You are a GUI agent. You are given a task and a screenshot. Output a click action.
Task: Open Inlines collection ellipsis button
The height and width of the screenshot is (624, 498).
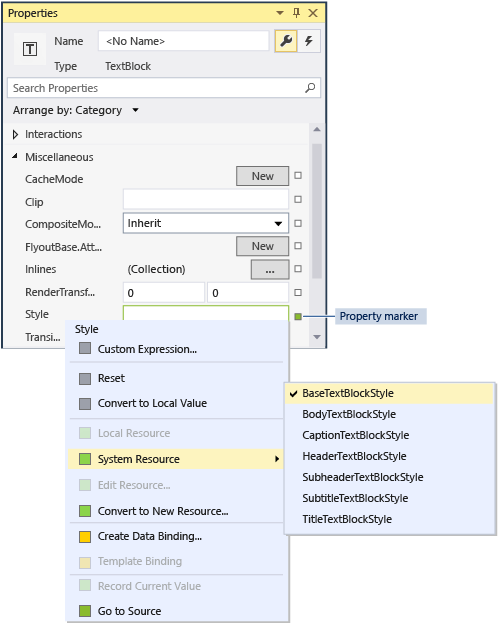coord(270,270)
